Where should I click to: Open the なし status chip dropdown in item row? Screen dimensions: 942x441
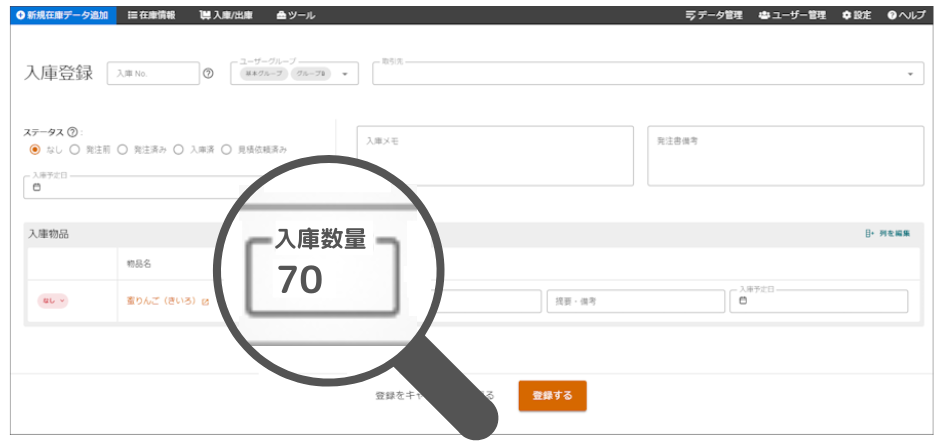(52, 301)
